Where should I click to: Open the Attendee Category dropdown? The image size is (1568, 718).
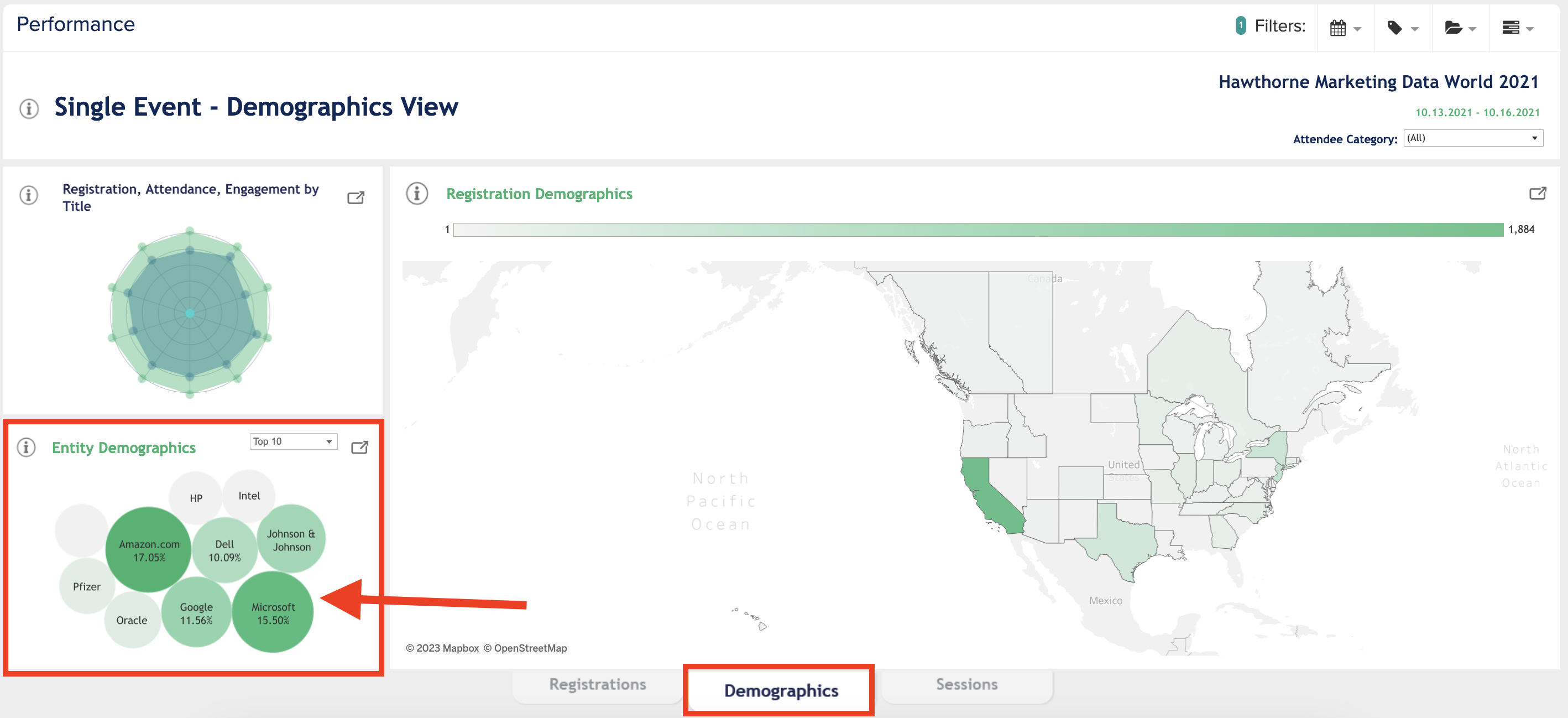tap(1473, 138)
